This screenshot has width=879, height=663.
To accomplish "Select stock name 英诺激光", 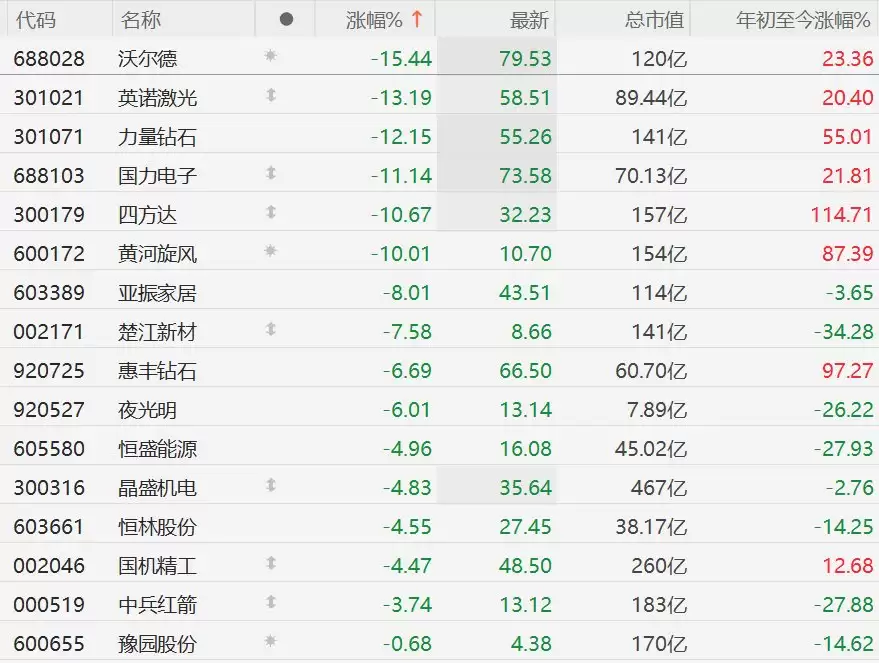I will pos(158,98).
